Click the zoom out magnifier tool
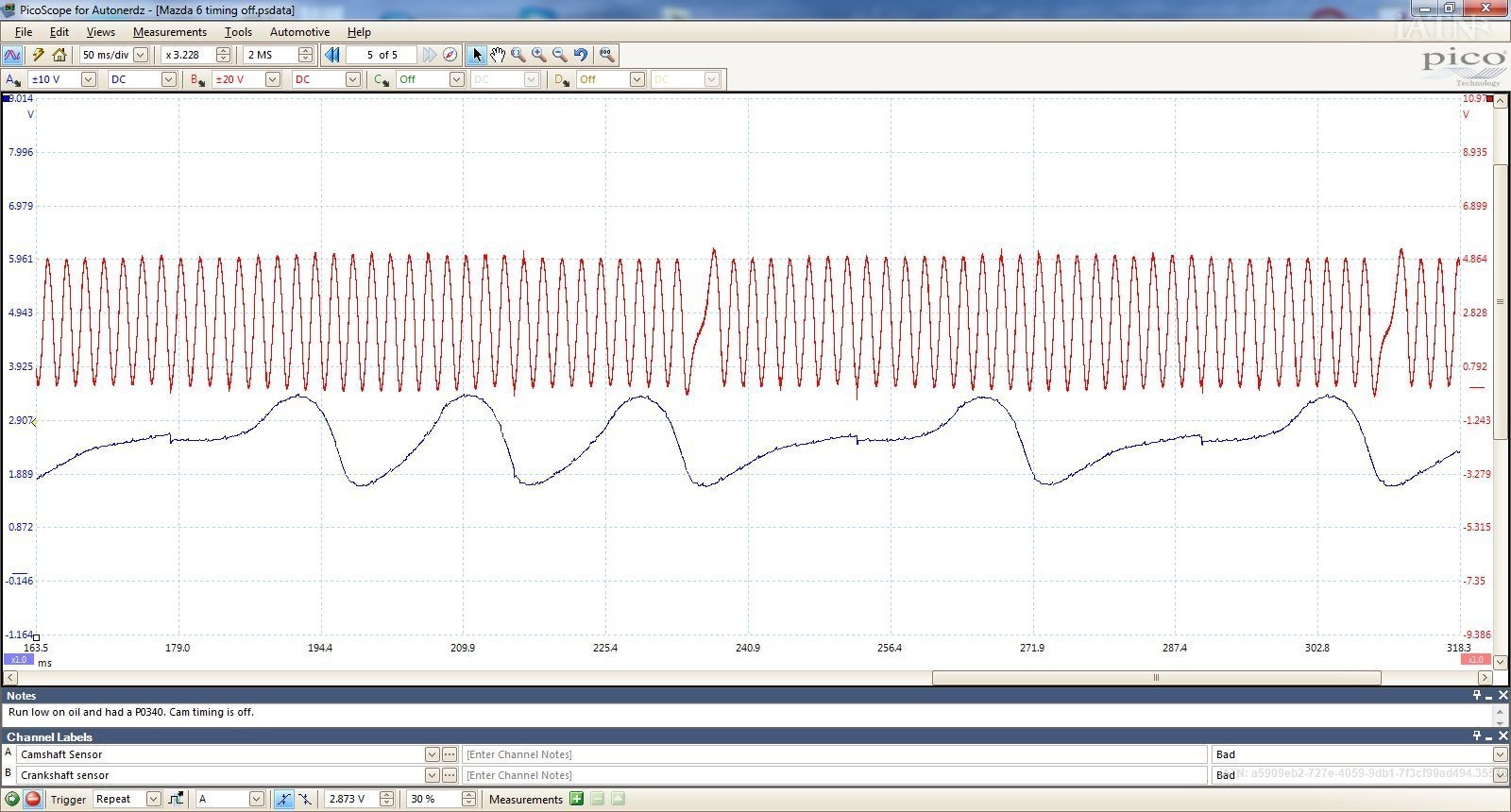 560,55
